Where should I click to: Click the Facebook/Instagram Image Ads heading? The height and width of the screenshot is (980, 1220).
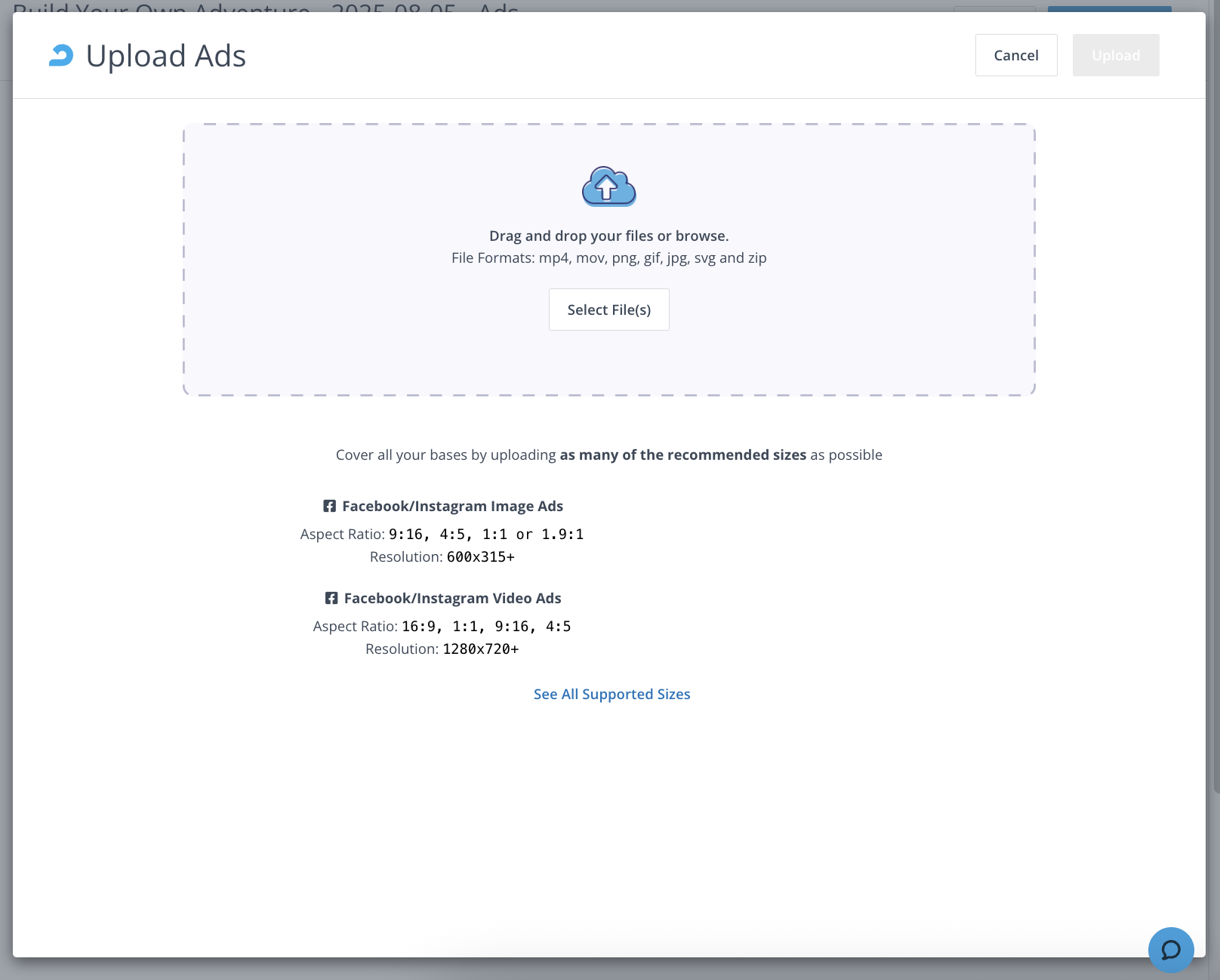452,506
